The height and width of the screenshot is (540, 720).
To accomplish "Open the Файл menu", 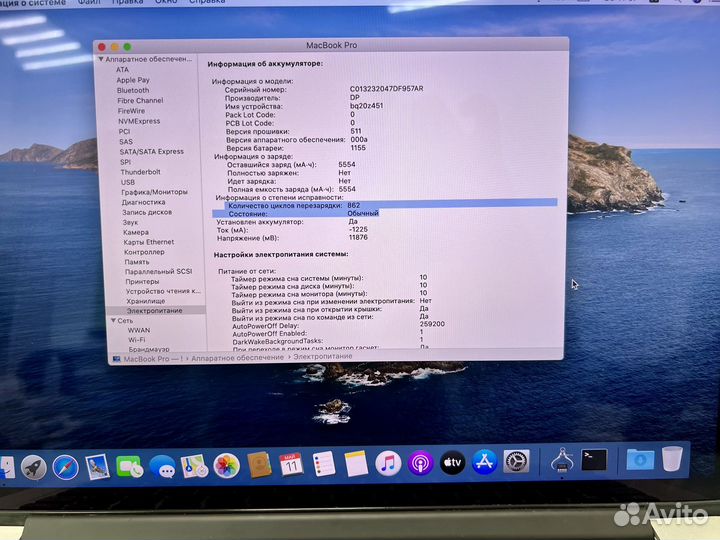I will tap(89, 2).
